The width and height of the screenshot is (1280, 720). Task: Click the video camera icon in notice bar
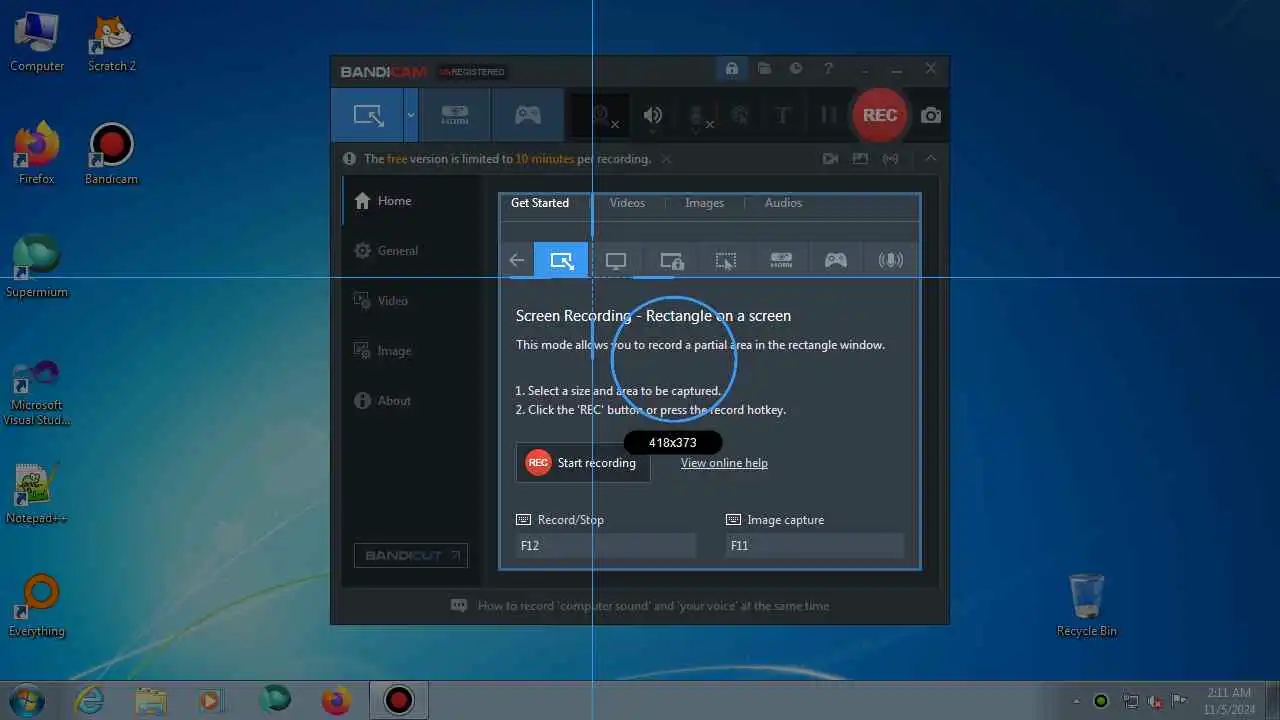(830, 159)
